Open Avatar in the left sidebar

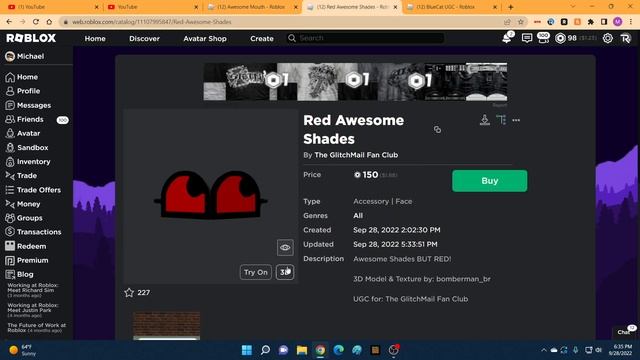[28, 133]
